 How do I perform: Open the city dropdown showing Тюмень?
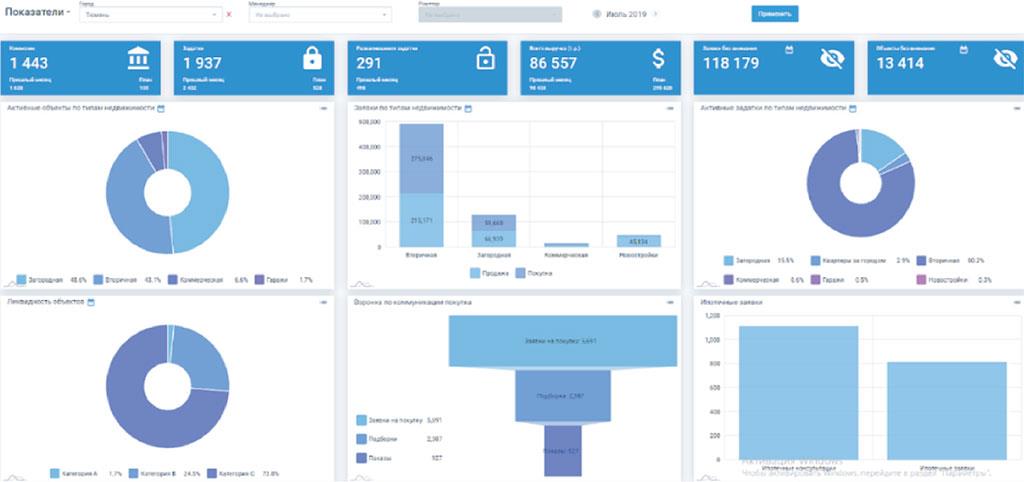tap(150, 15)
